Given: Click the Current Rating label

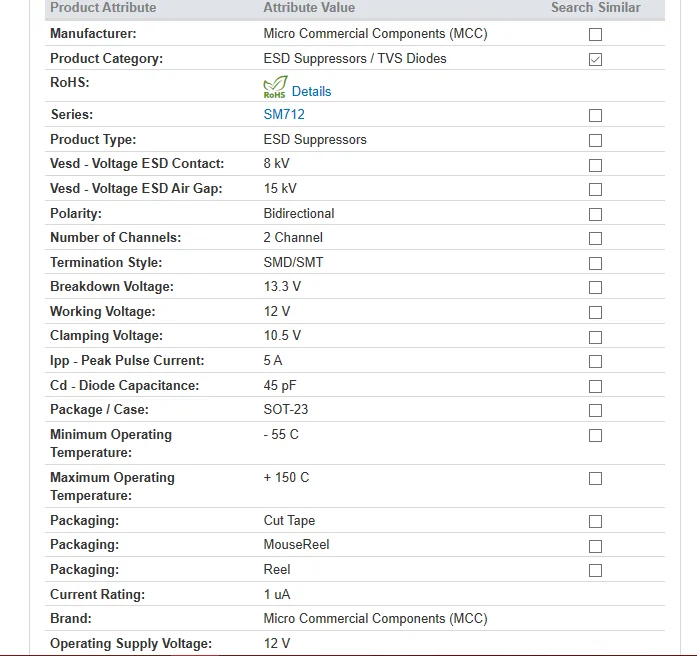Looking at the screenshot, I should pyautogui.click(x=97, y=594).
